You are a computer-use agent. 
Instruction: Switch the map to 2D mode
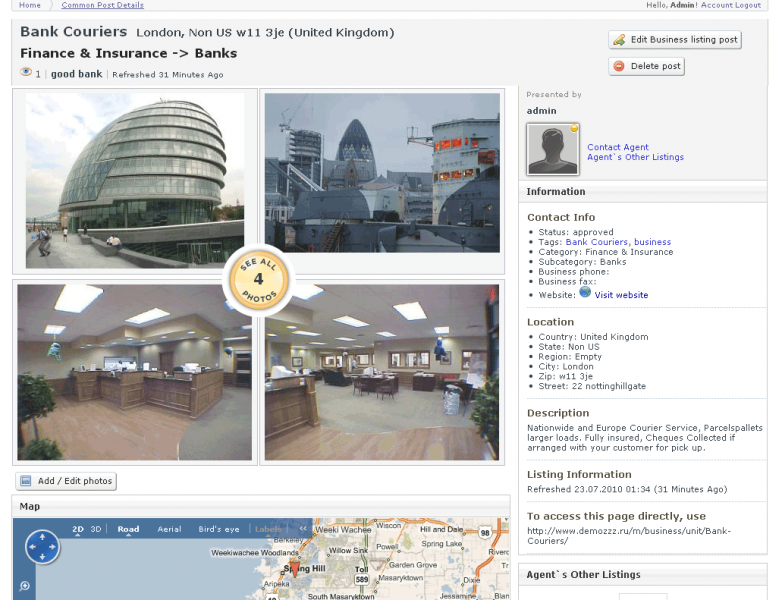tap(78, 529)
